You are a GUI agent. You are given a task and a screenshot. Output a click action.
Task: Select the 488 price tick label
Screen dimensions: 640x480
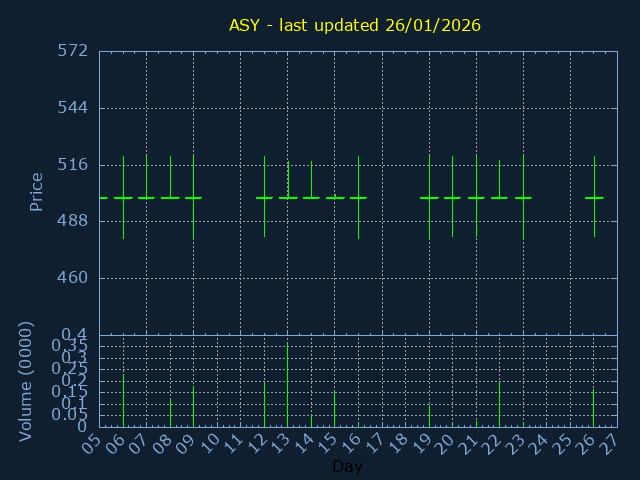[x=72, y=221]
